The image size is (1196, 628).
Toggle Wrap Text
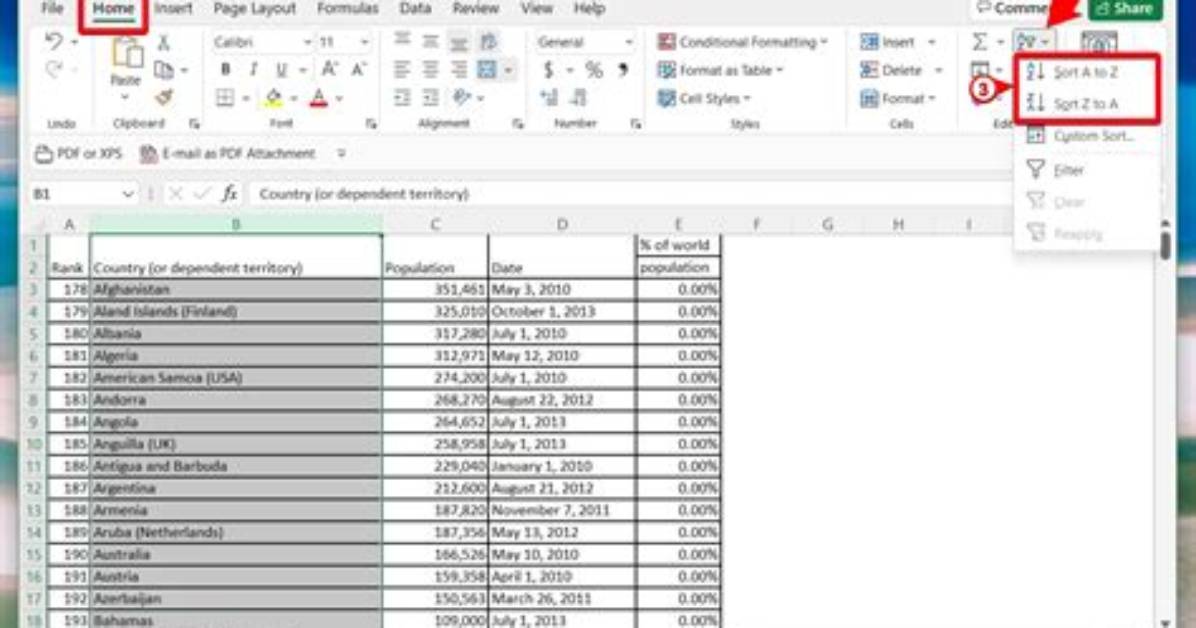coord(488,41)
